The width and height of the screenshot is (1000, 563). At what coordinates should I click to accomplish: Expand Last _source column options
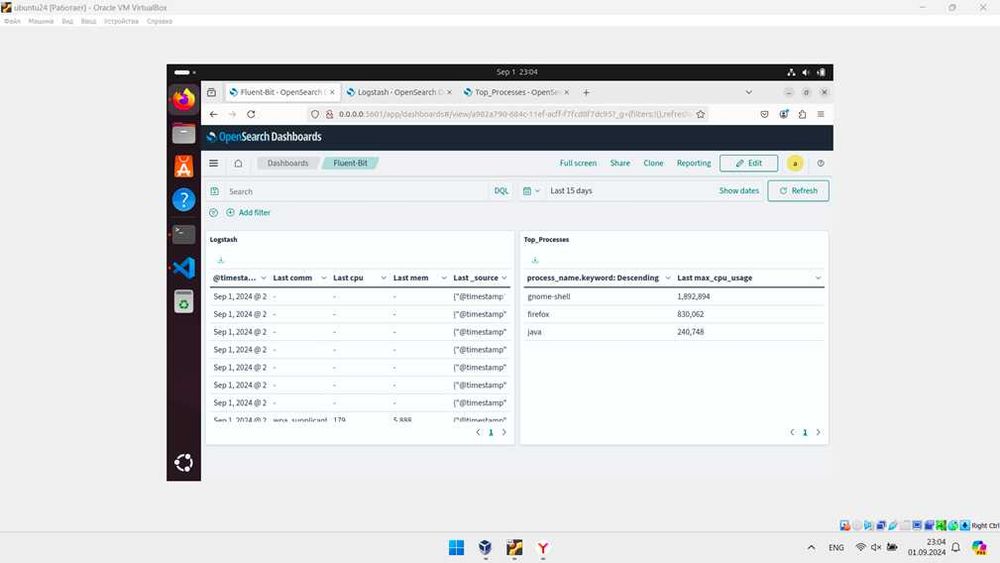click(504, 278)
